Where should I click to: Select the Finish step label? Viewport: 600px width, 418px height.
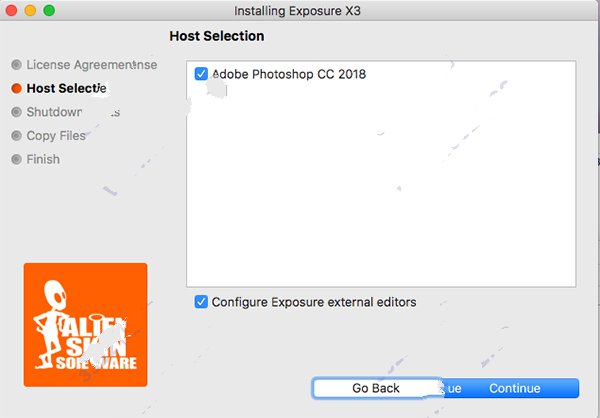click(43, 159)
